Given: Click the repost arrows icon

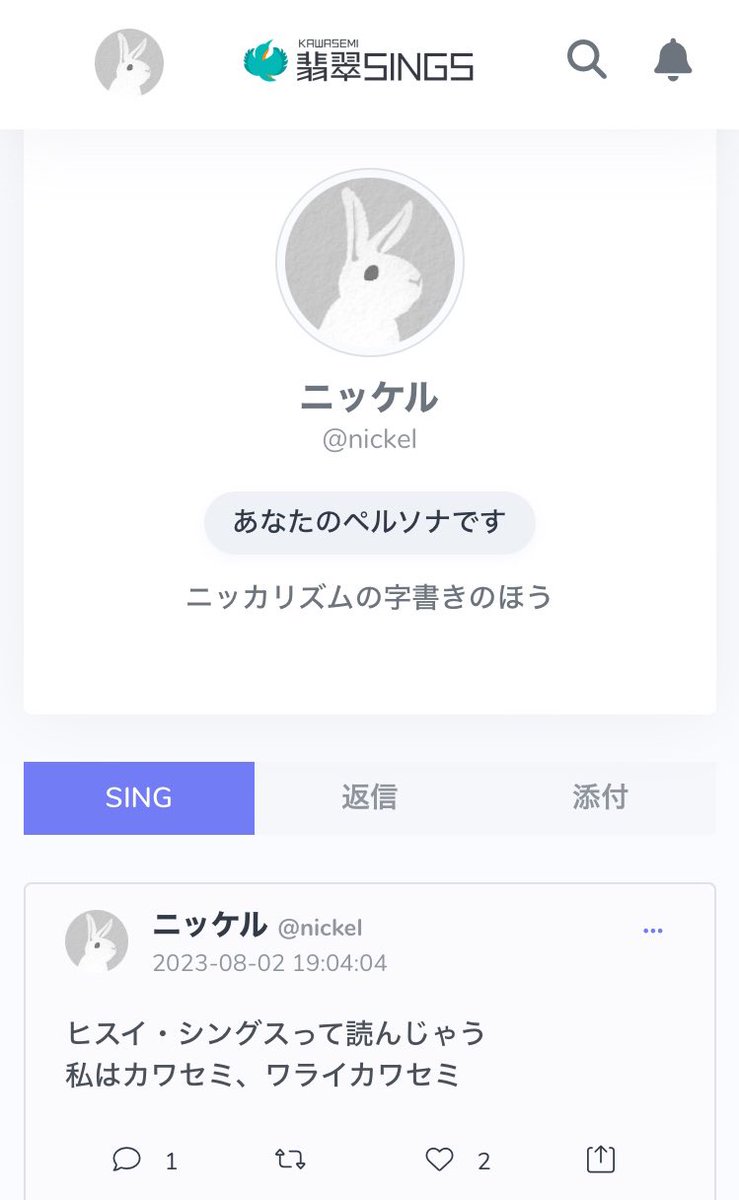Looking at the screenshot, I should point(290,1160).
